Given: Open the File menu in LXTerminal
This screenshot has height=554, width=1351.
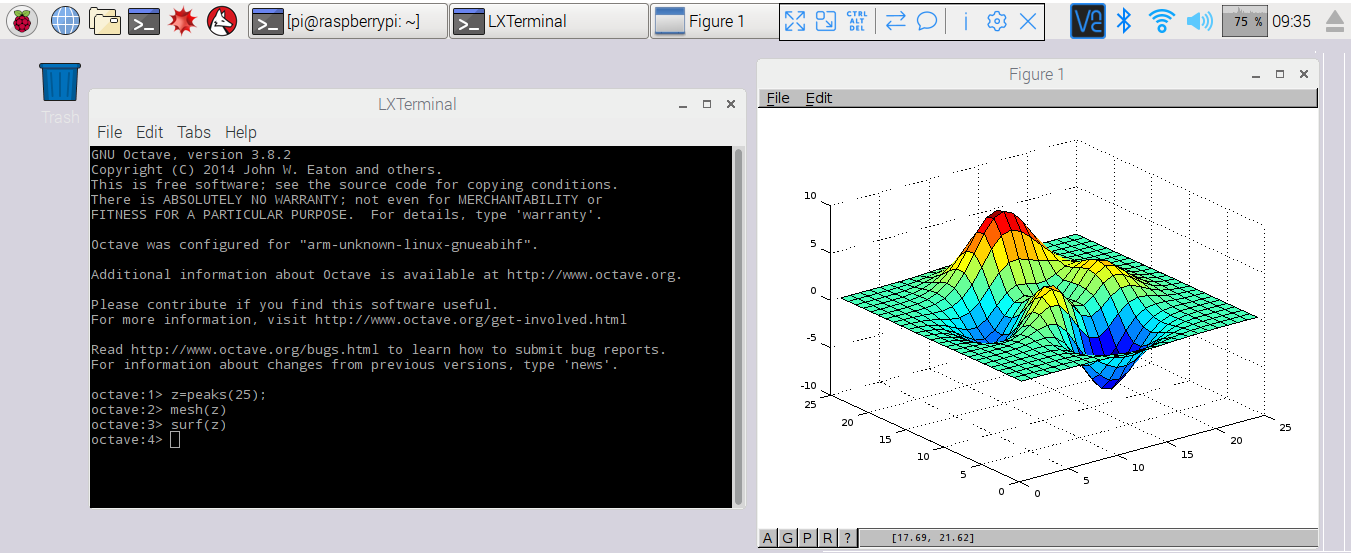Looking at the screenshot, I should 109,132.
